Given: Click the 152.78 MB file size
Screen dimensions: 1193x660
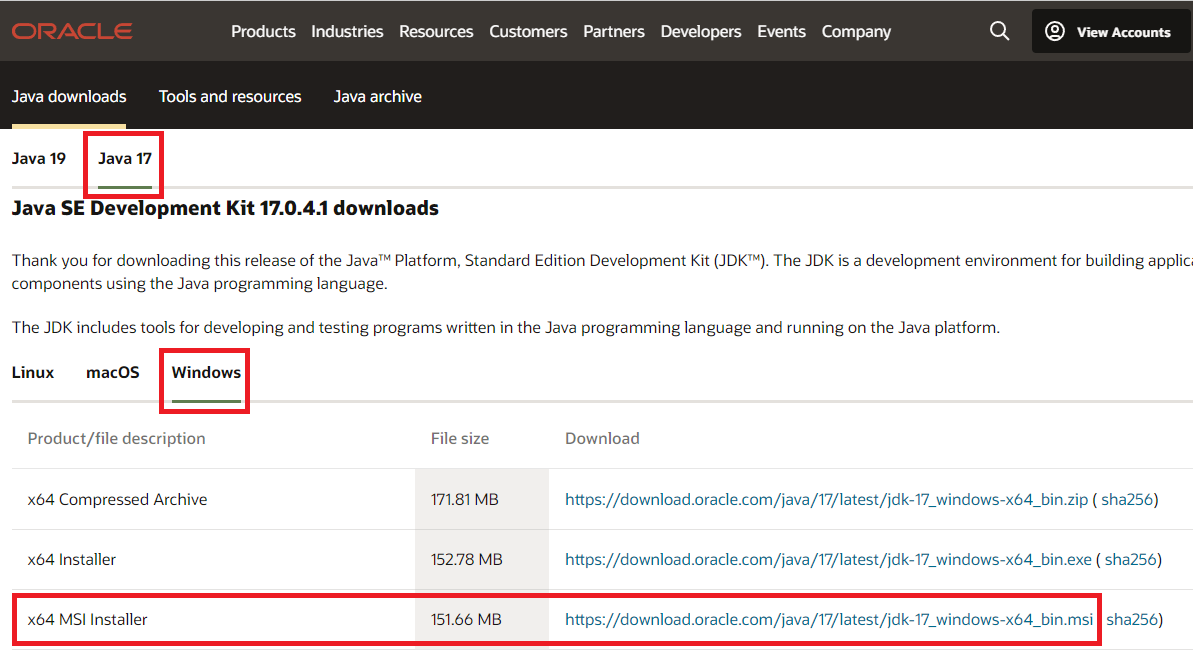Looking at the screenshot, I should (x=466, y=560).
